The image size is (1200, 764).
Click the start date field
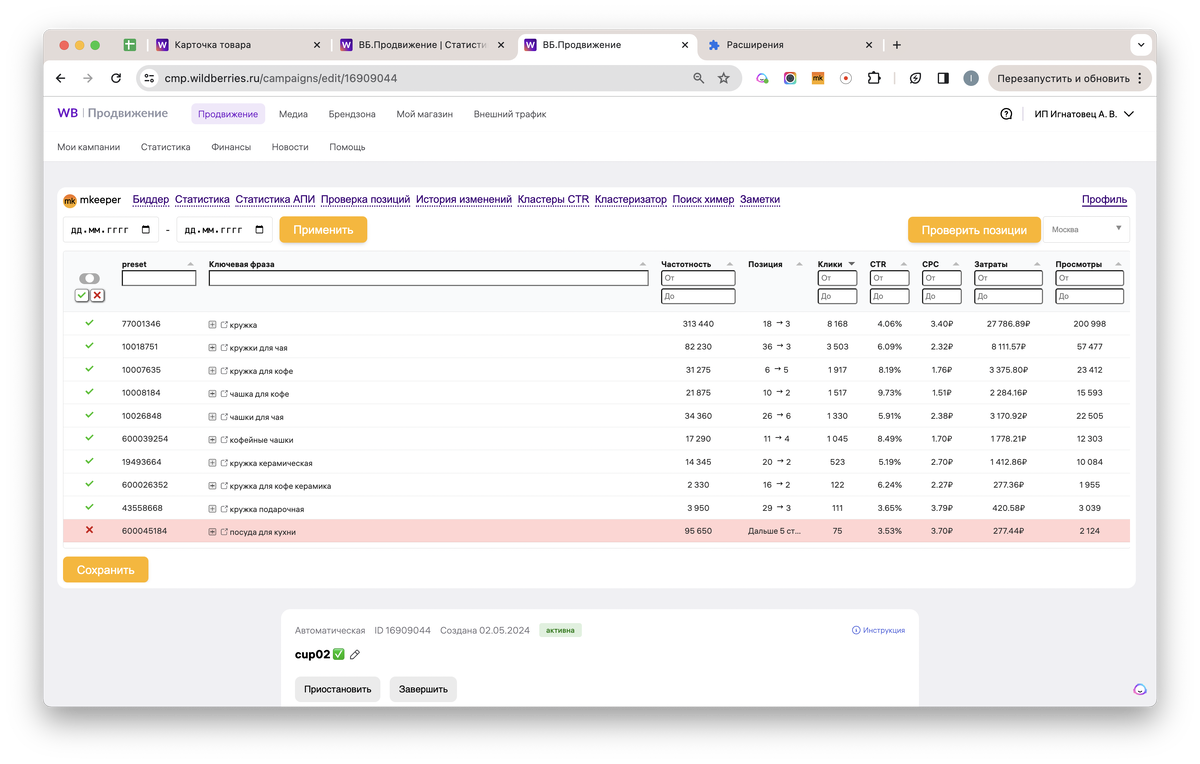tap(110, 229)
